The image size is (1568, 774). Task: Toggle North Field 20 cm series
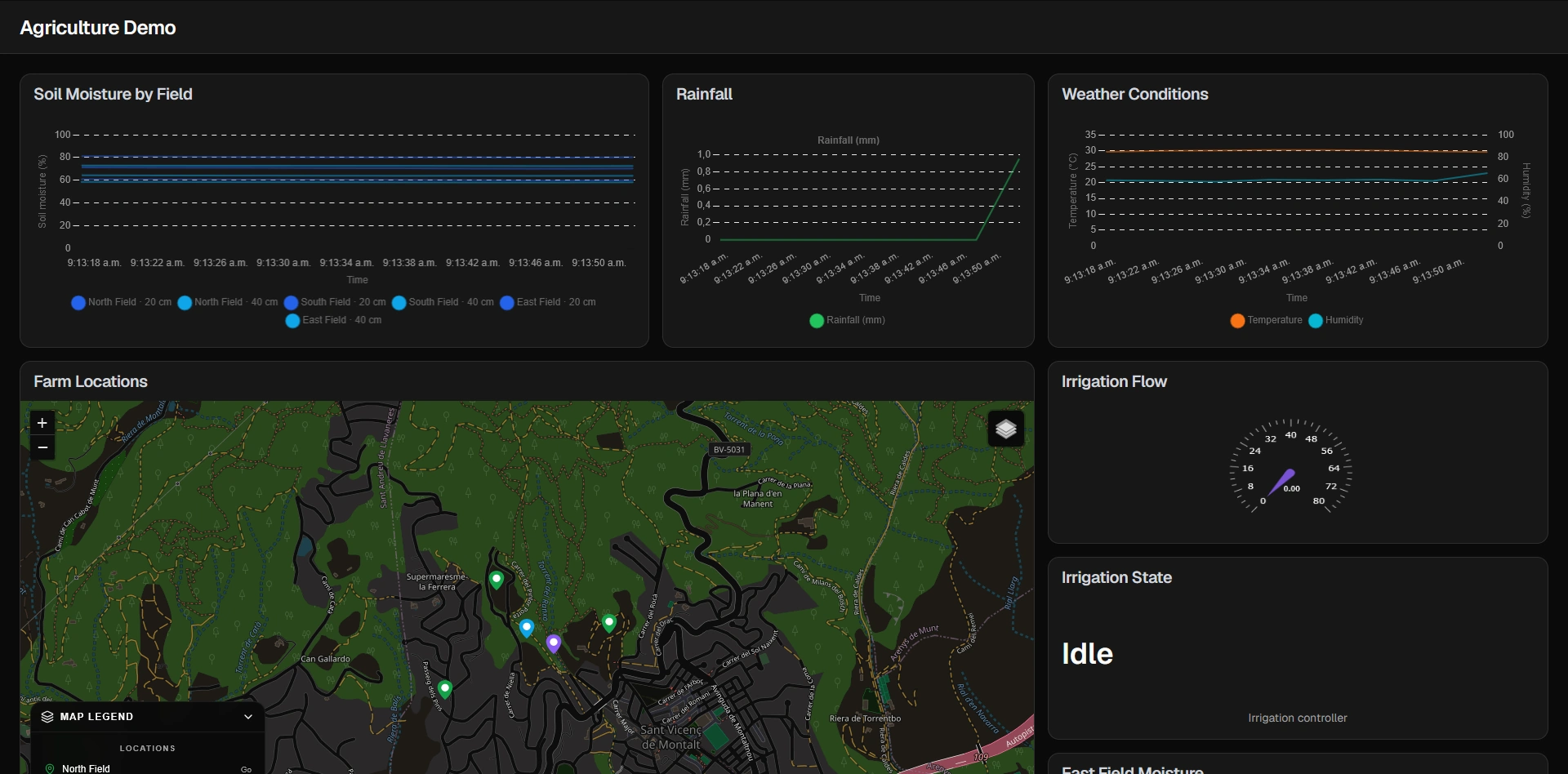pos(122,302)
